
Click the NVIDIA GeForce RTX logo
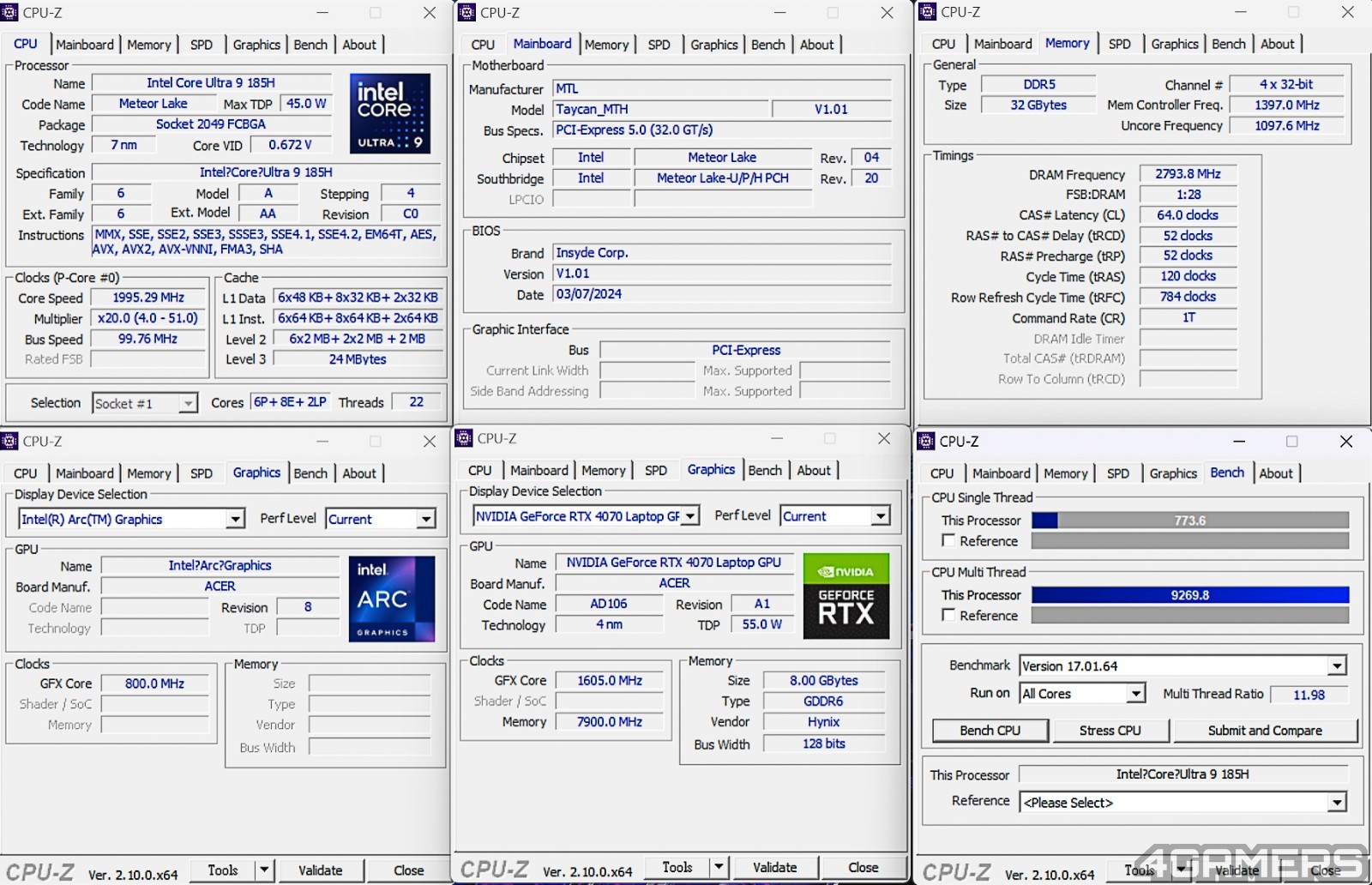(x=846, y=596)
